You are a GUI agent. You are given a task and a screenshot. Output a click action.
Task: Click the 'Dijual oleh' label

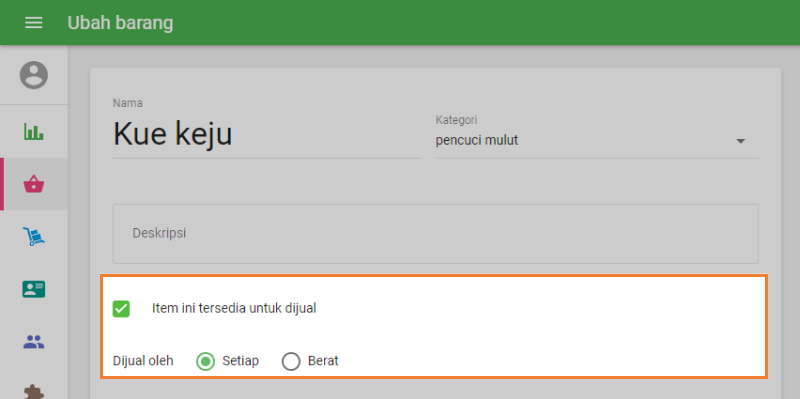click(x=143, y=361)
